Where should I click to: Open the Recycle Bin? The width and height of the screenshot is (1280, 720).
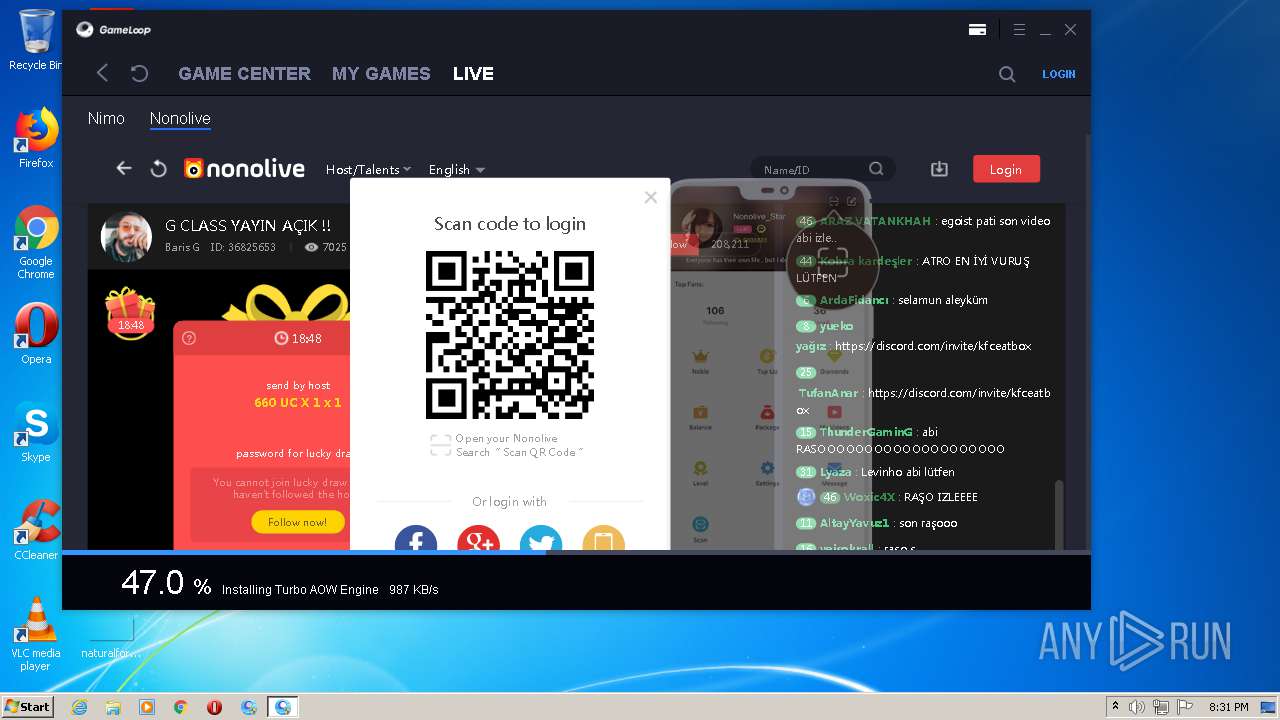36,40
